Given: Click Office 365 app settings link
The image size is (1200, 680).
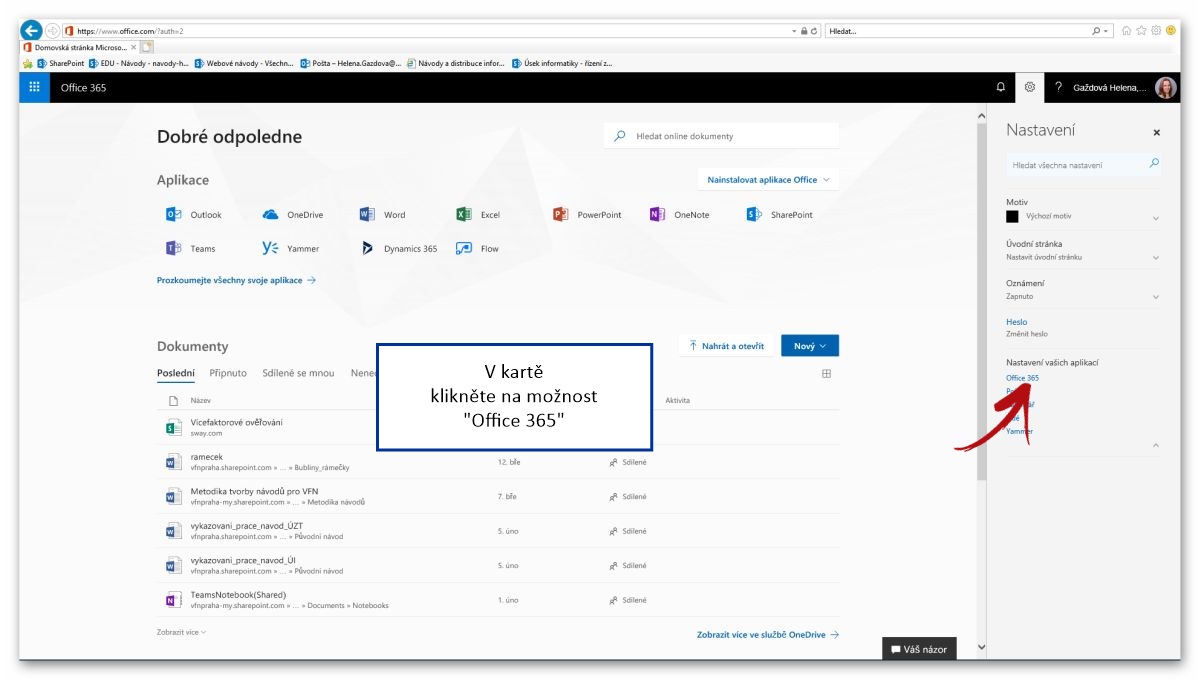Looking at the screenshot, I should [x=1022, y=378].
